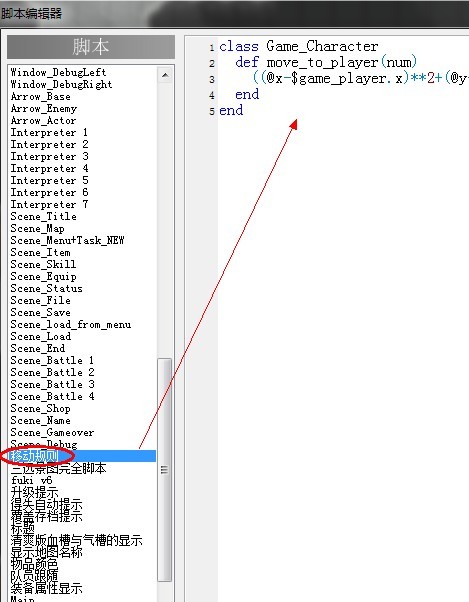Select Scene_Load script

coord(41,336)
